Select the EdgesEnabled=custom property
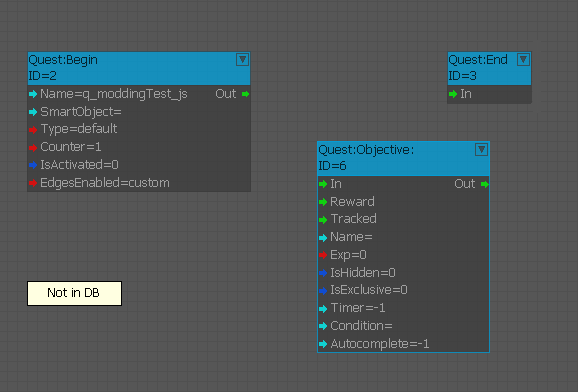This screenshot has width=578, height=392. [105, 183]
